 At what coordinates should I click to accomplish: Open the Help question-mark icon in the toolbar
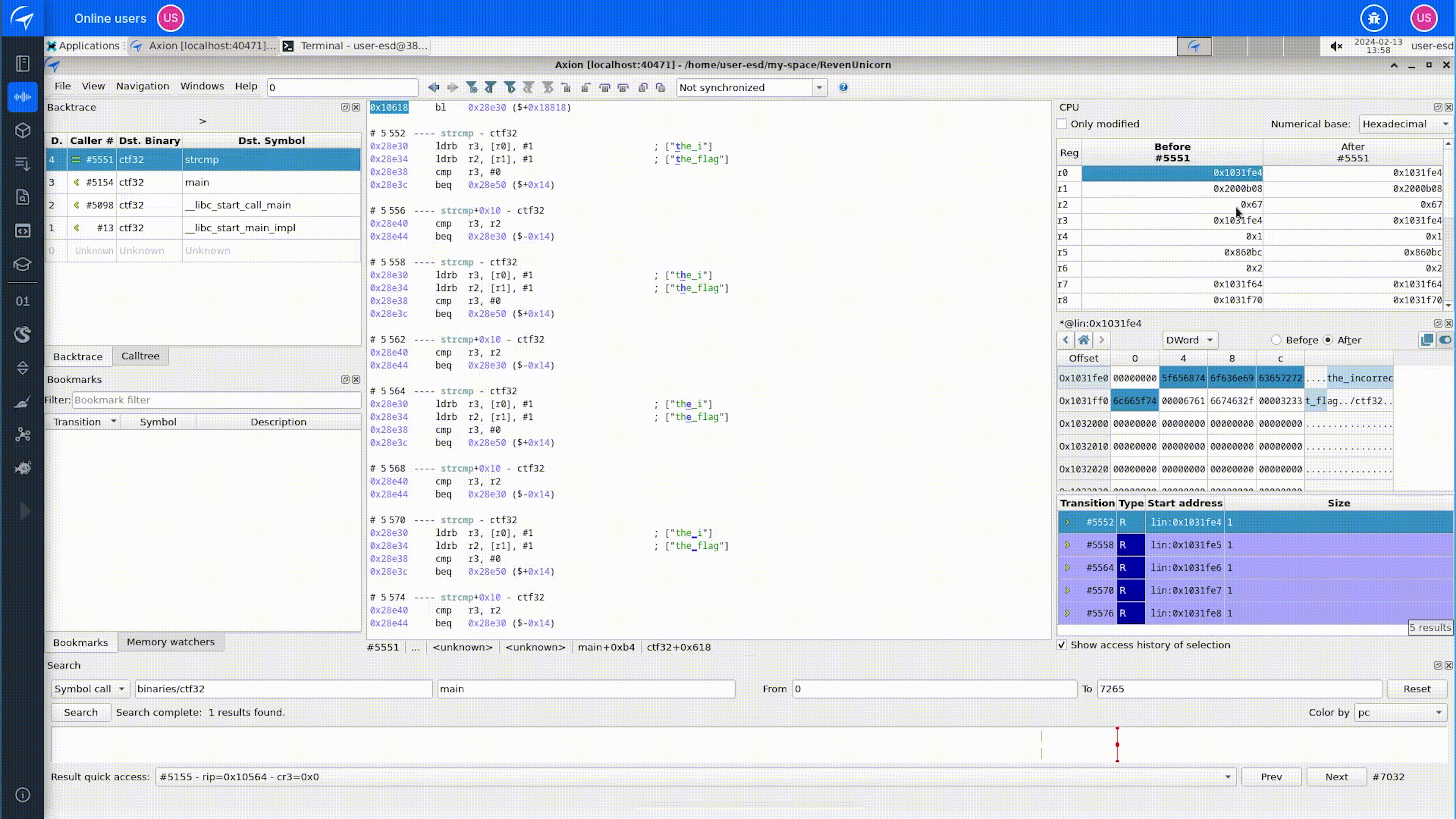tap(843, 88)
